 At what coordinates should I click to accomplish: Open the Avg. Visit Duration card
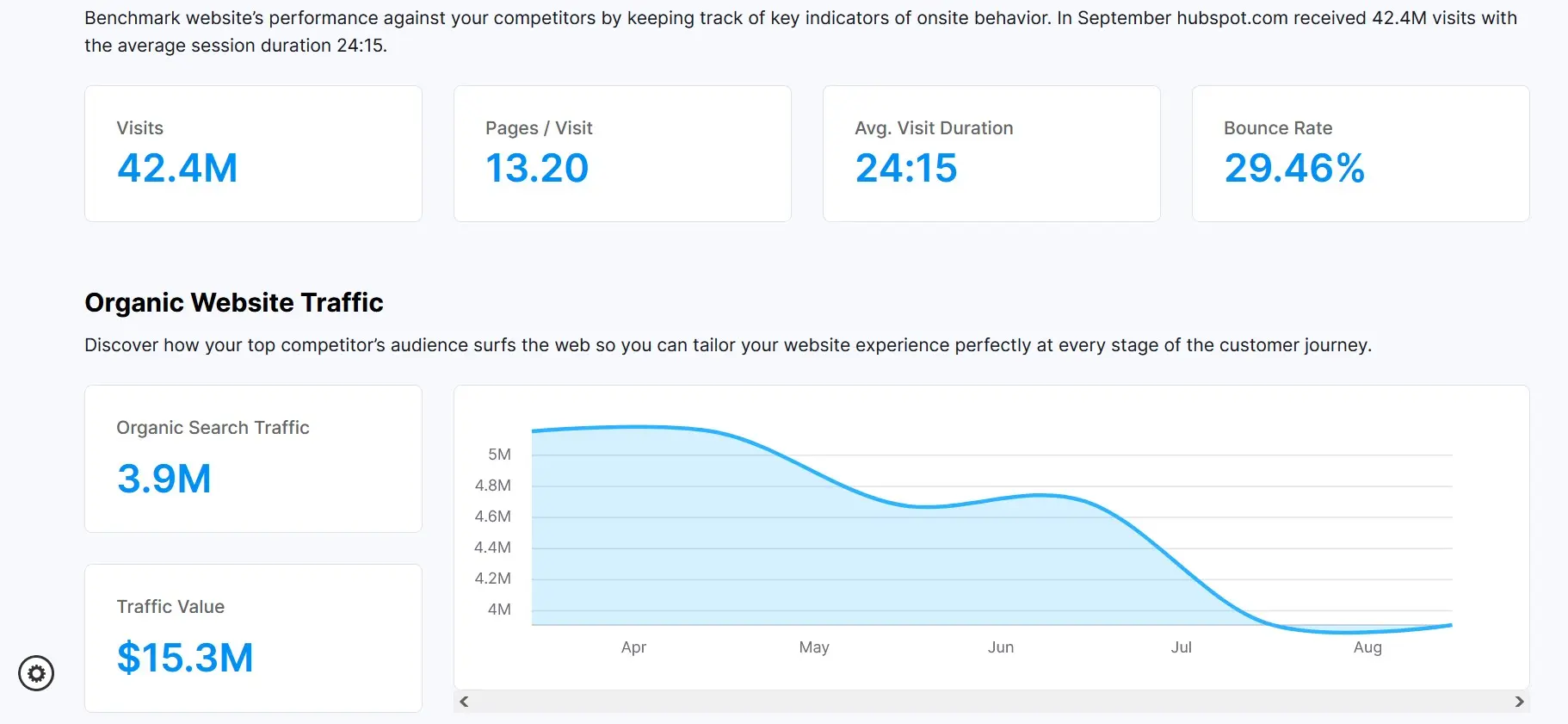991,153
